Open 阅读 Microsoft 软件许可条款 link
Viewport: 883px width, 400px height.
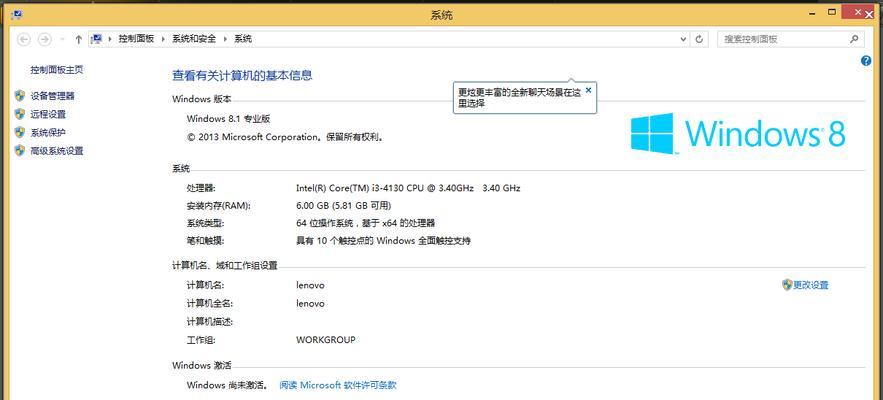tap(338, 385)
